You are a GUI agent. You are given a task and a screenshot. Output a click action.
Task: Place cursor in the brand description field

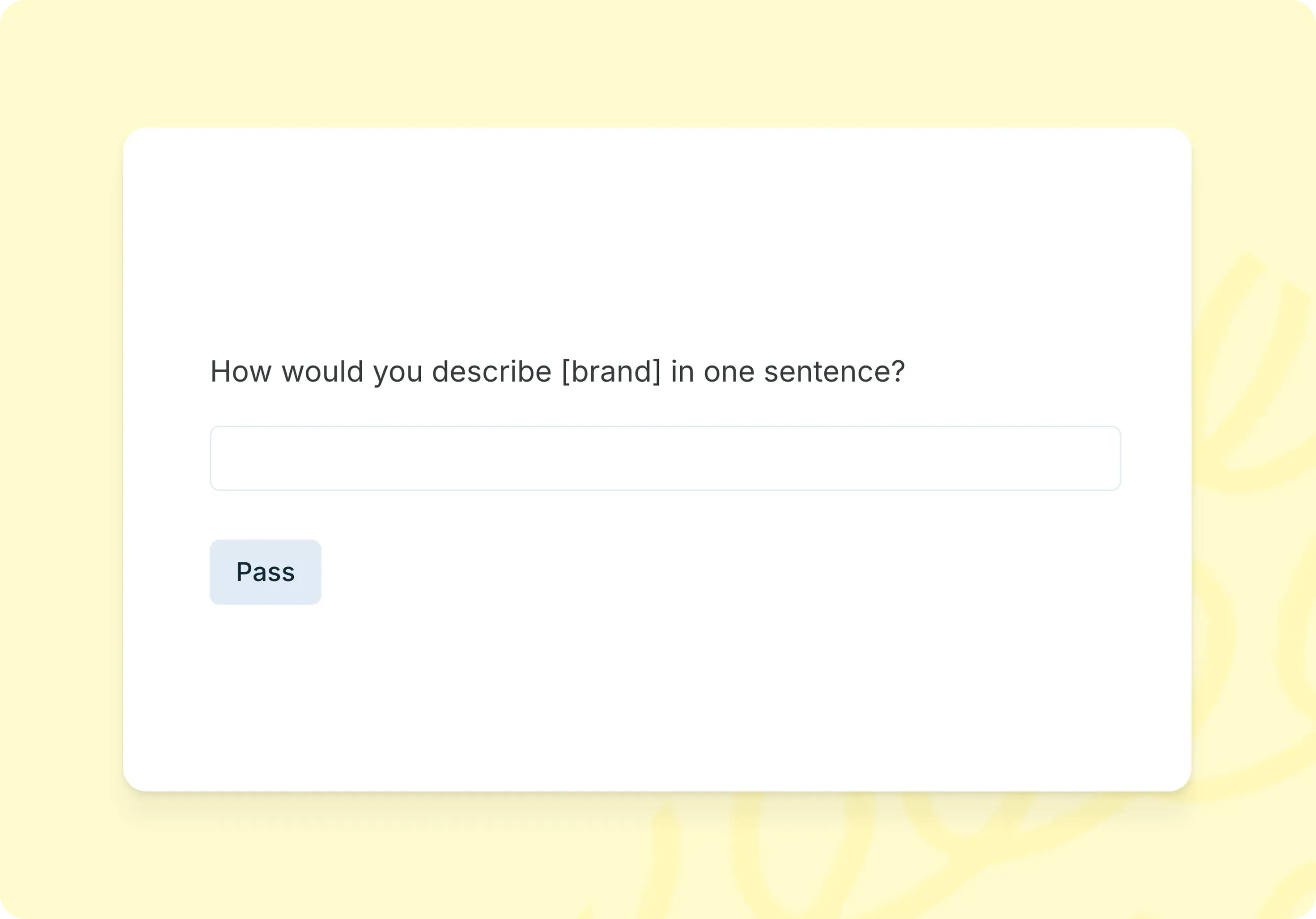[665, 458]
